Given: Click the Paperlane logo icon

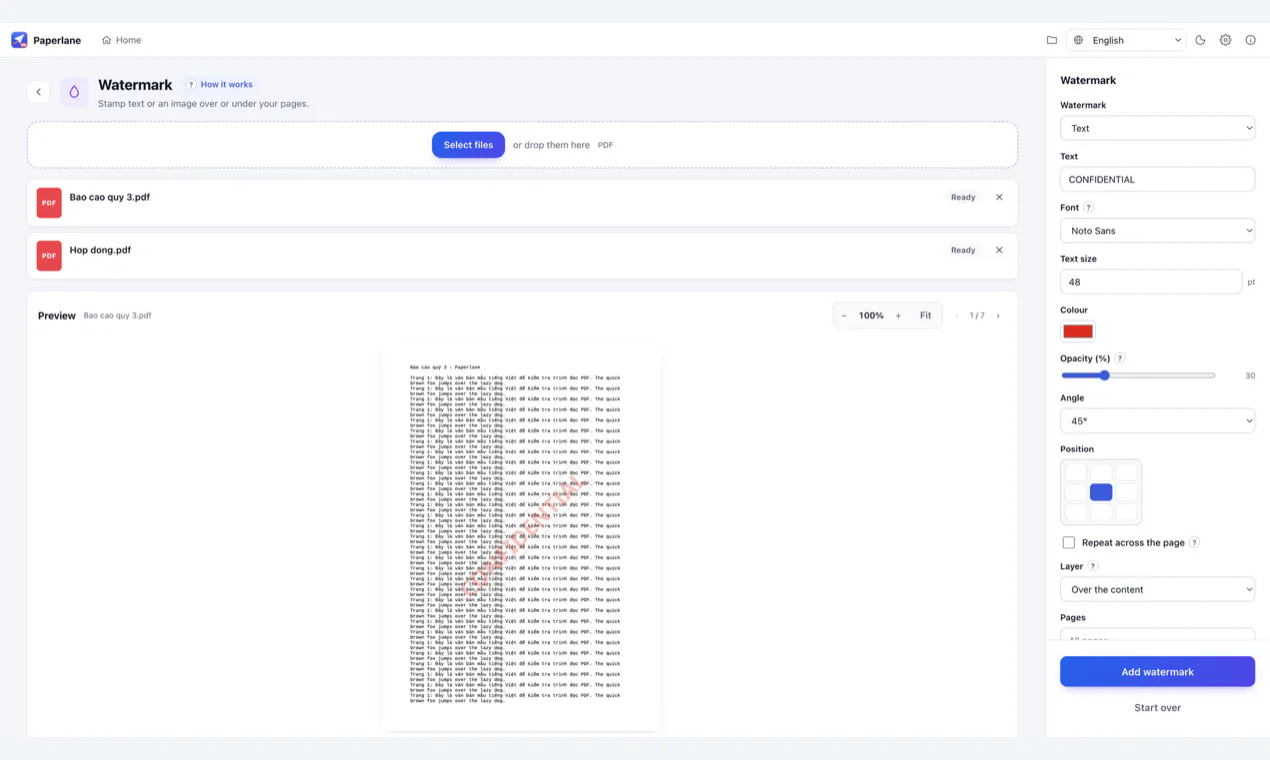Looking at the screenshot, I should pyautogui.click(x=19, y=40).
